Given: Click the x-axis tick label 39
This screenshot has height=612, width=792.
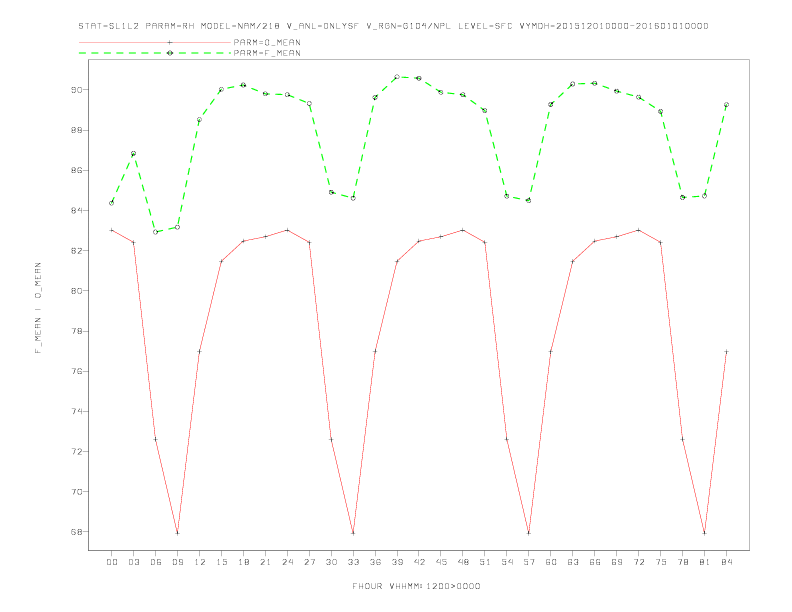Looking at the screenshot, I should point(397,562).
